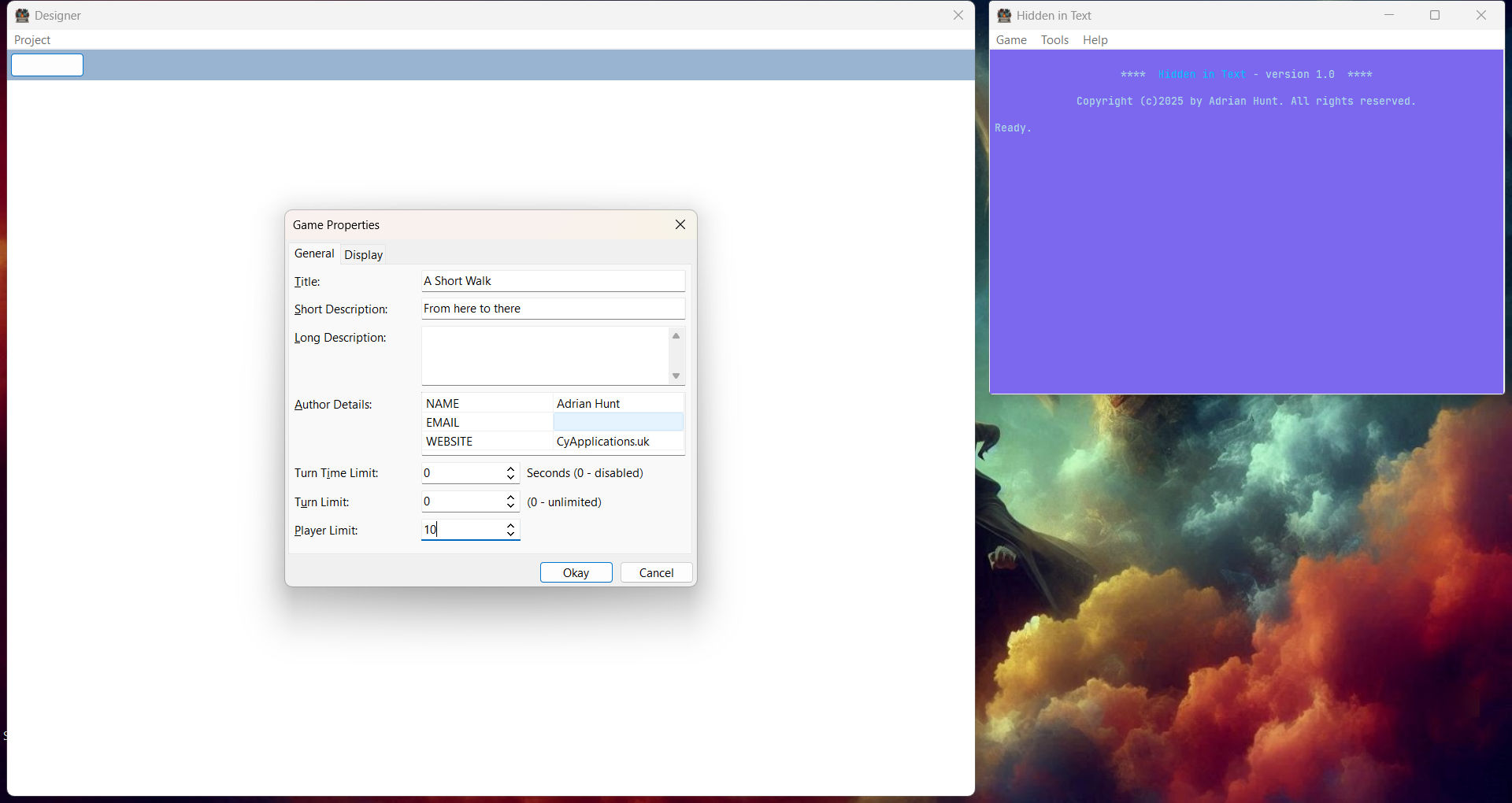Close the Game Properties dialog
Viewport: 1512px width, 803px height.
(680, 225)
